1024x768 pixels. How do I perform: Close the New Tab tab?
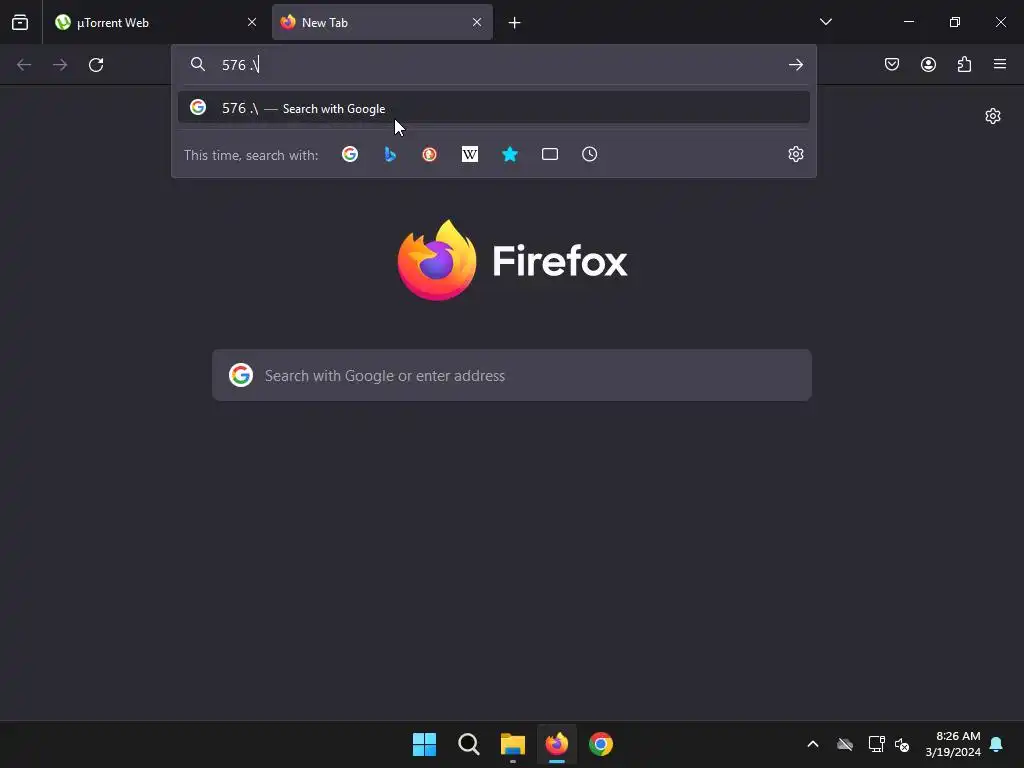tap(477, 22)
